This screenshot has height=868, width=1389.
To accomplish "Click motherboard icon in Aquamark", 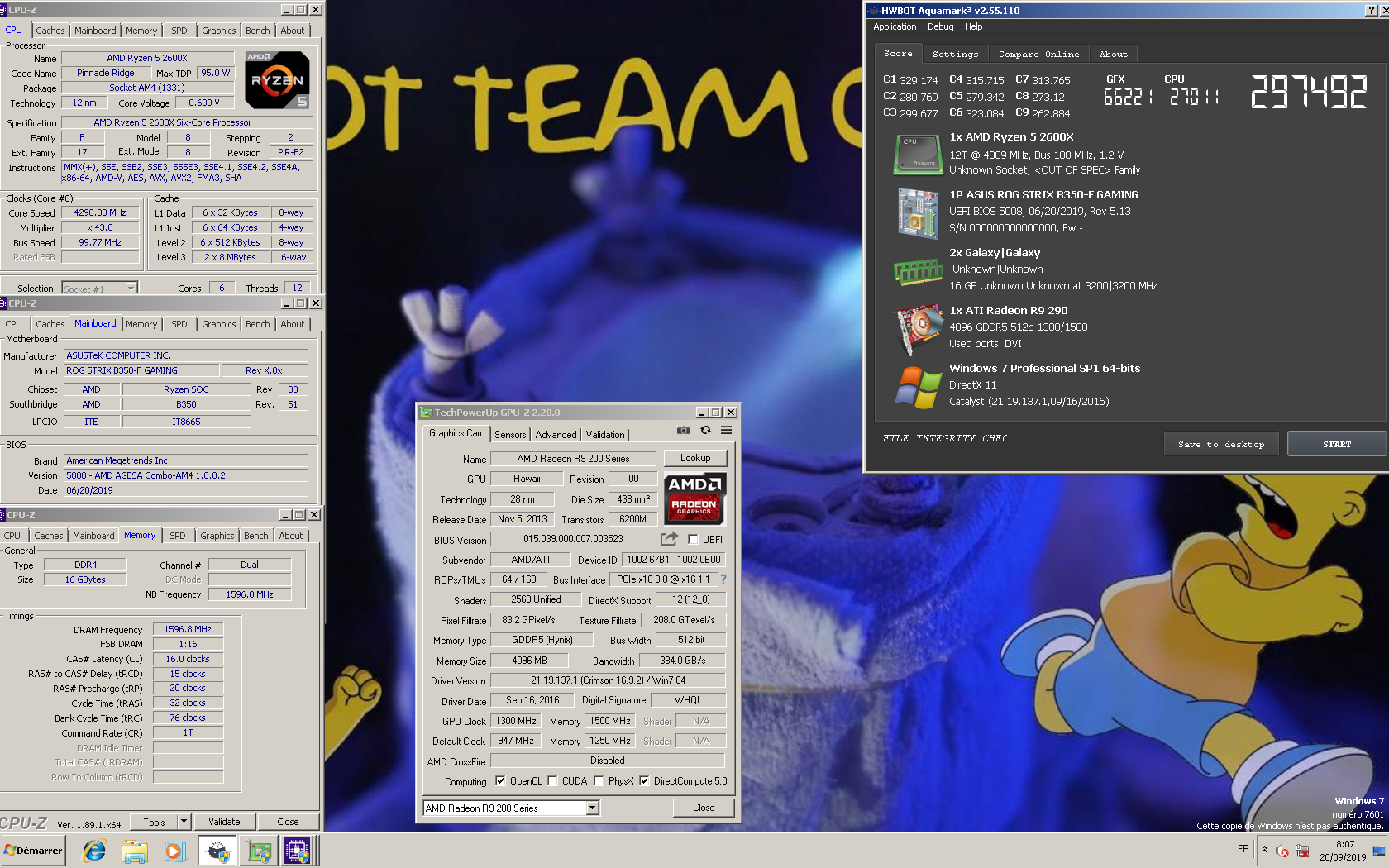I will point(918,212).
